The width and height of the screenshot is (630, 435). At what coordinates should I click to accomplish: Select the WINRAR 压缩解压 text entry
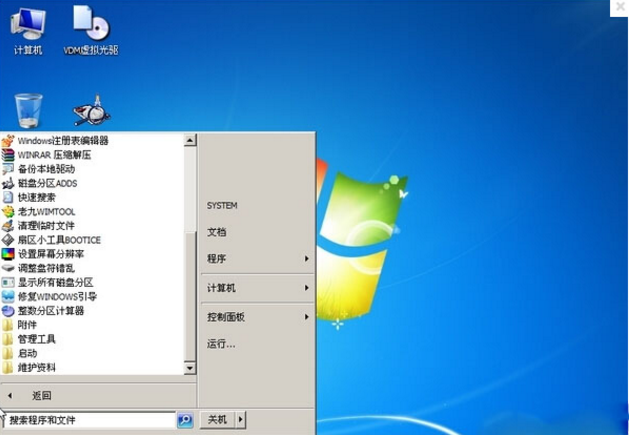(x=54, y=155)
